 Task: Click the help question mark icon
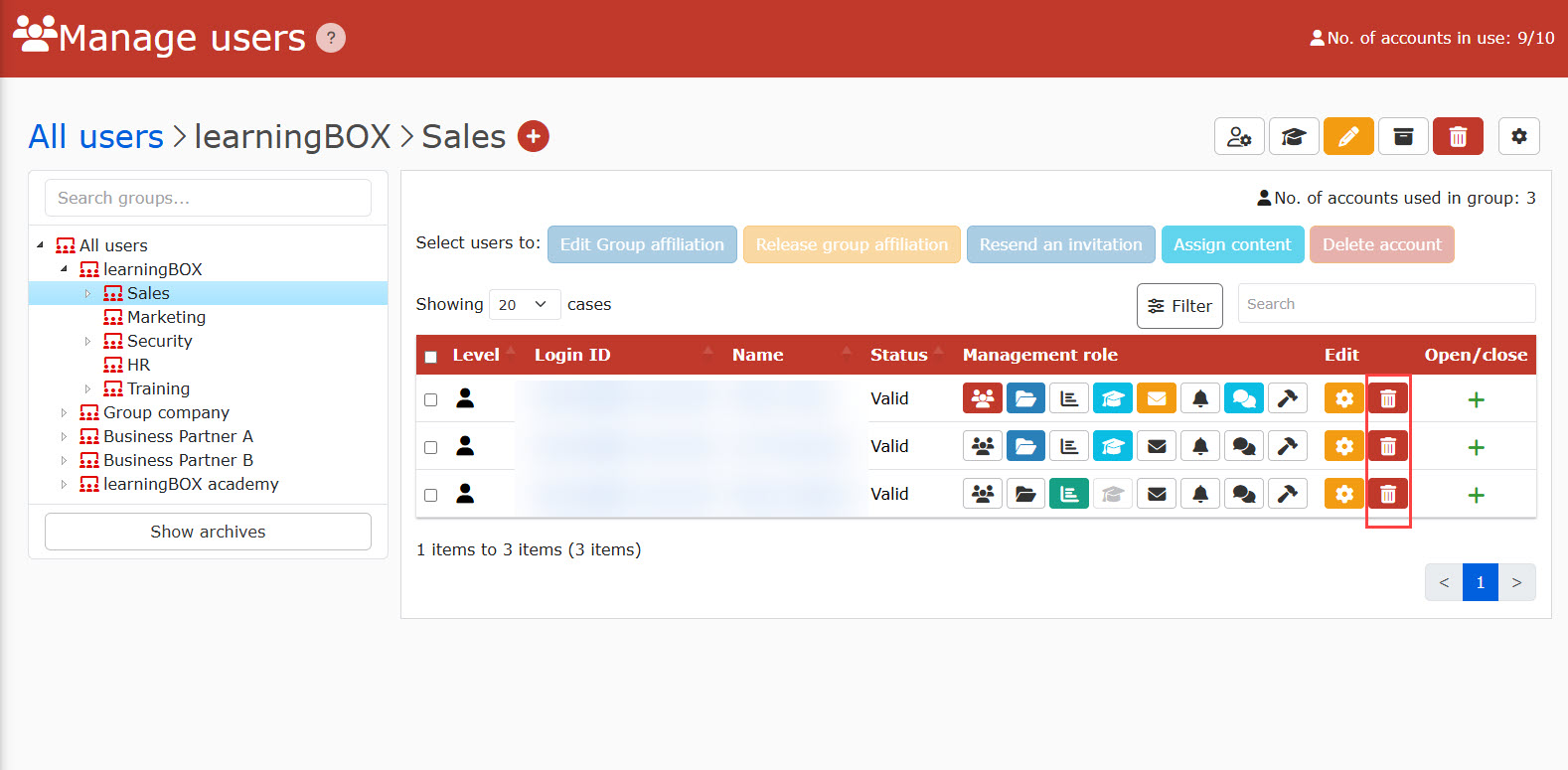click(331, 38)
